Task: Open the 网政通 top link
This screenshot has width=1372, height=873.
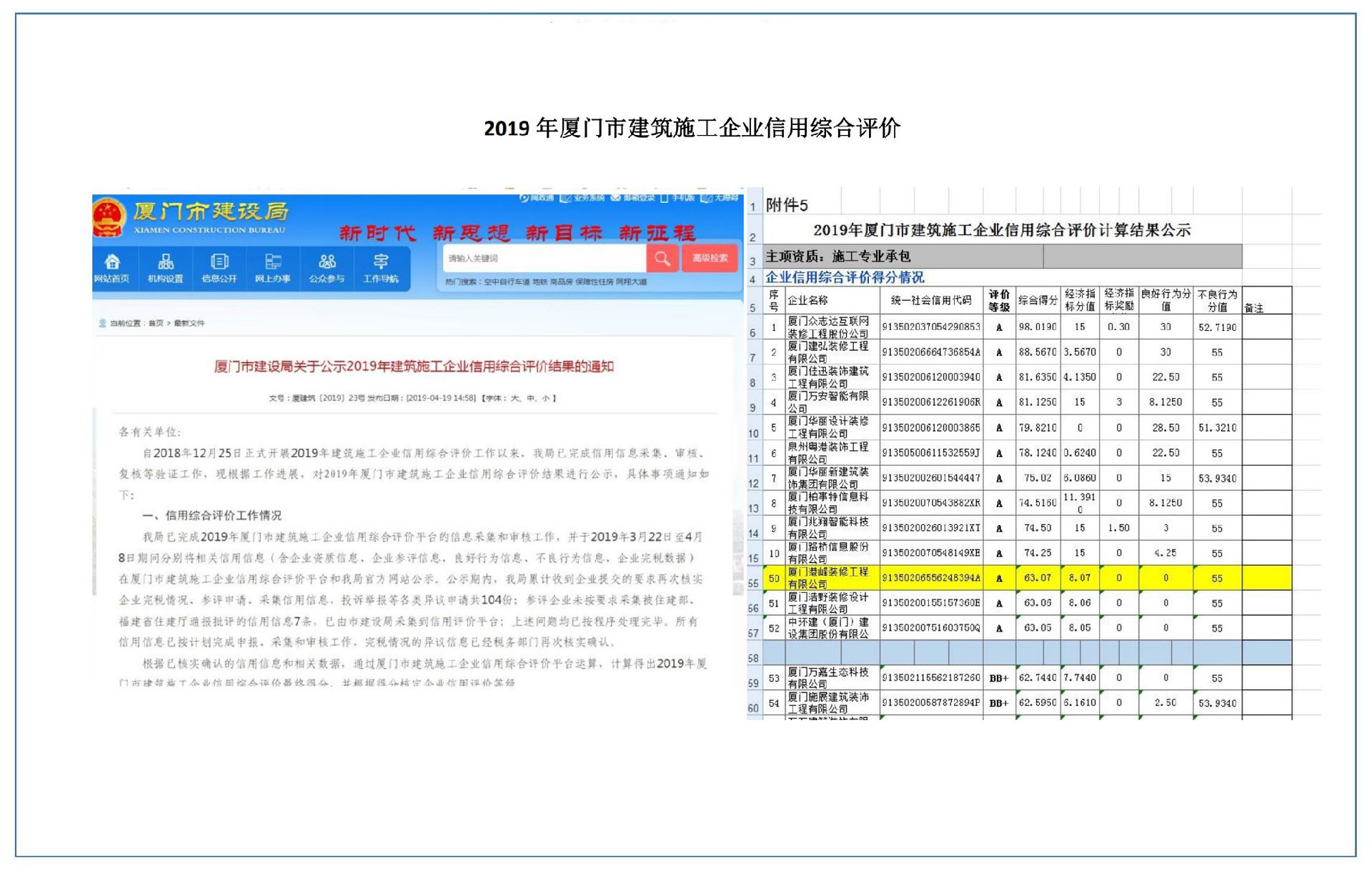Action: click(x=537, y=197)
